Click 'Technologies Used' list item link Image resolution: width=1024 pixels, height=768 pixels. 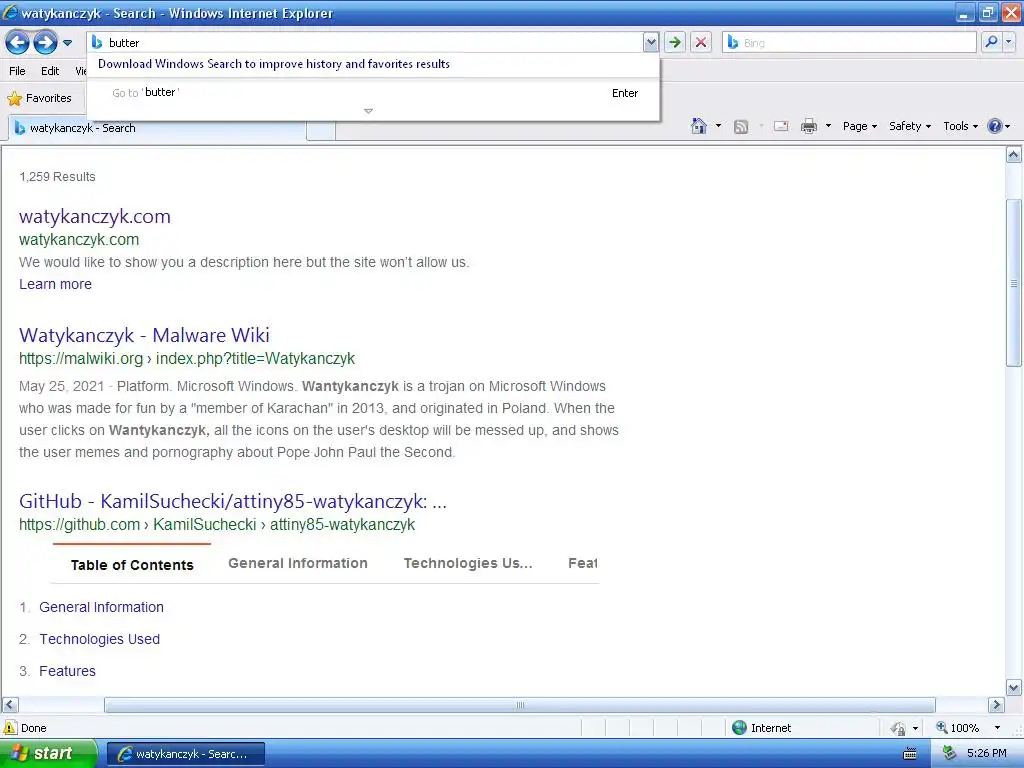pos(99,639)
